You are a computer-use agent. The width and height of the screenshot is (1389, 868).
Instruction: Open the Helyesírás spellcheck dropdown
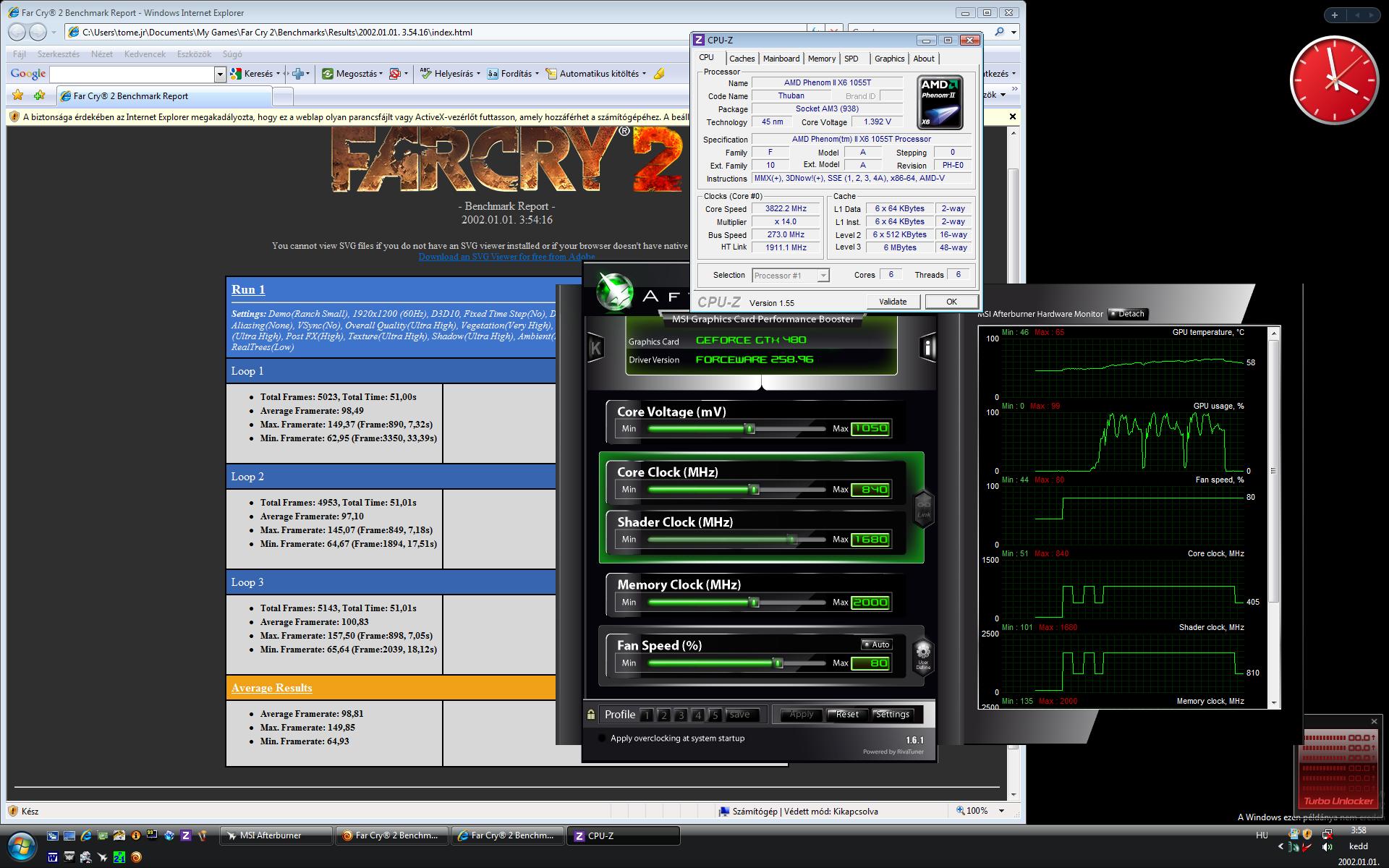451,74
